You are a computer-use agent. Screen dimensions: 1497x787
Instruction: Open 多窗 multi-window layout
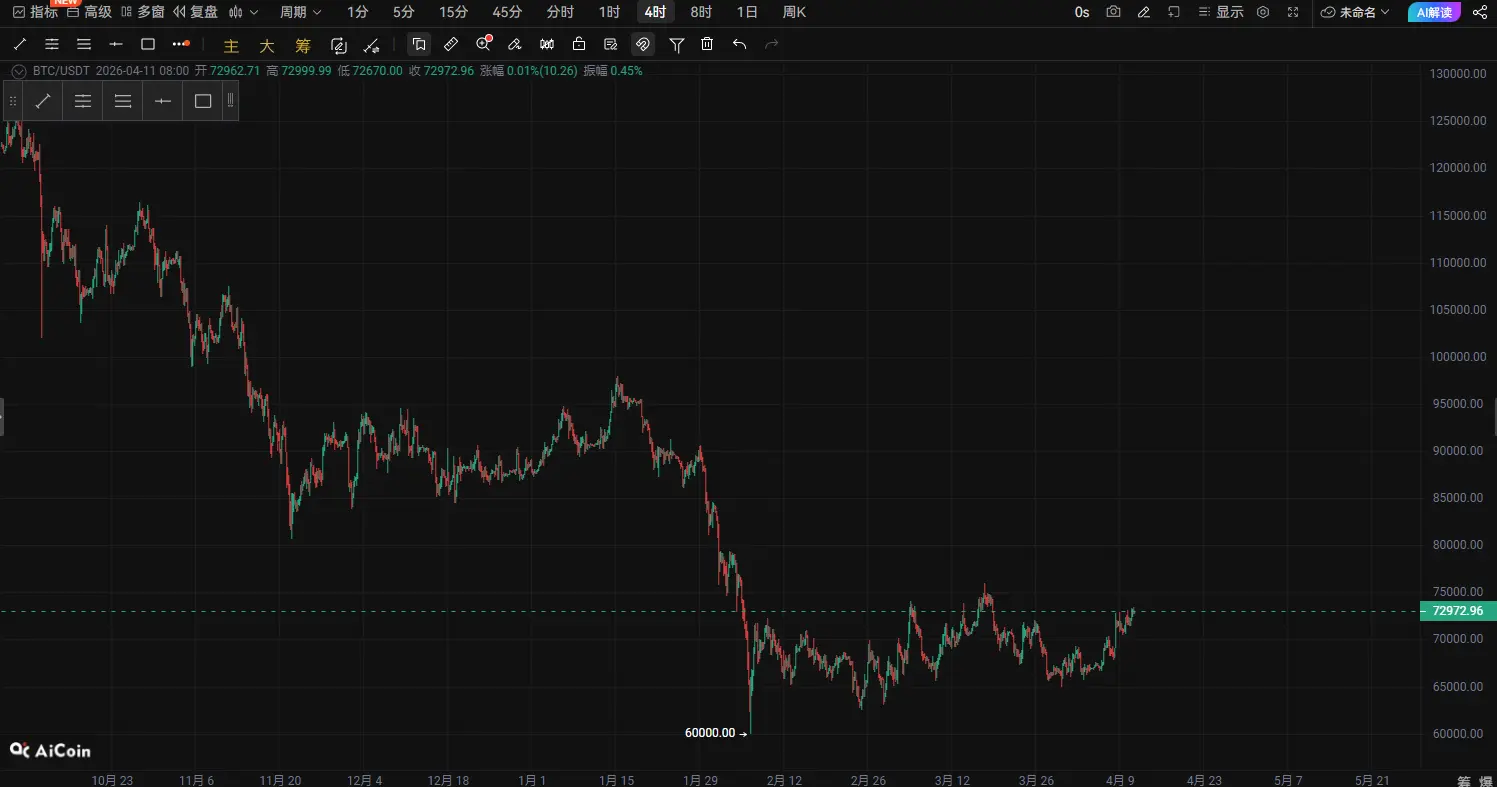point(142,12)
